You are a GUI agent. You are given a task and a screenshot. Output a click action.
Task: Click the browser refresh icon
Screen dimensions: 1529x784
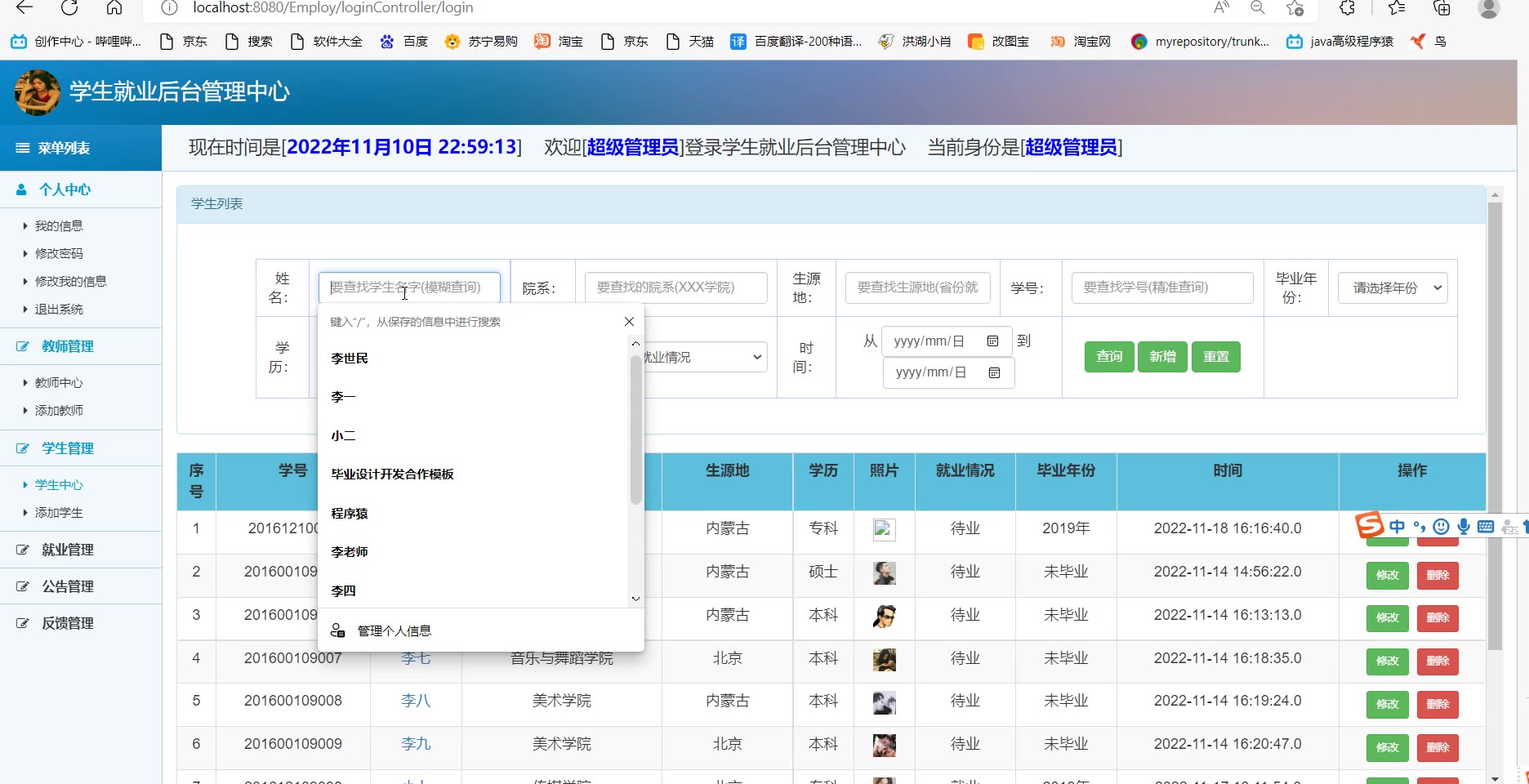tap(69, 7)
